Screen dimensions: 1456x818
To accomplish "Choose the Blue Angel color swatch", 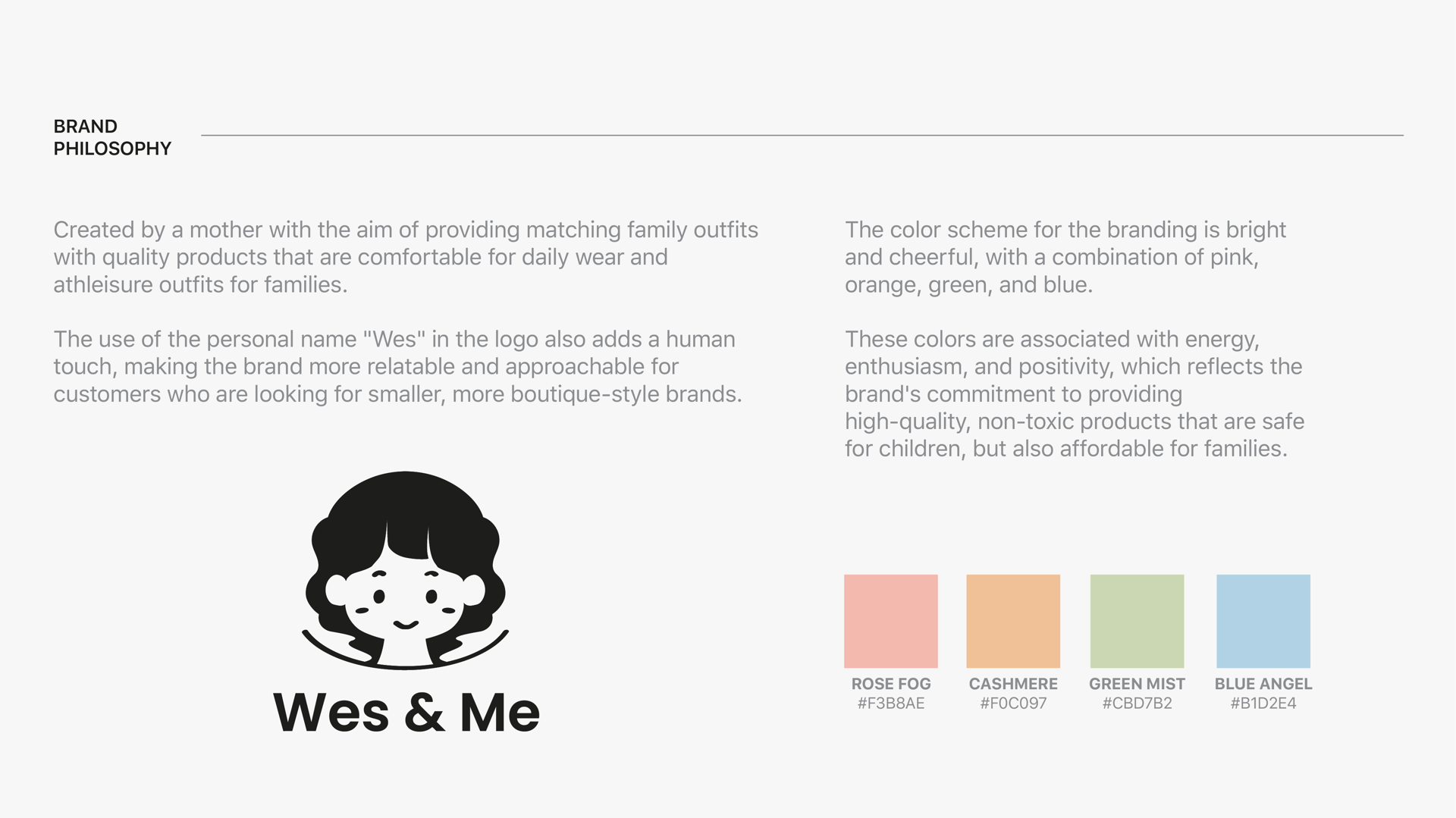I will click(1263, 621).
